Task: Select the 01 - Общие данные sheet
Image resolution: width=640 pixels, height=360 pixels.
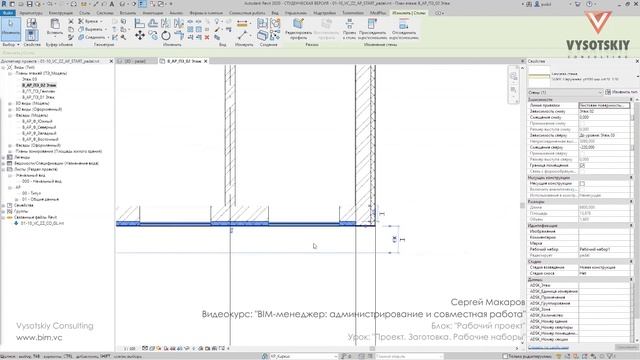Action: (x=40, y=200)
